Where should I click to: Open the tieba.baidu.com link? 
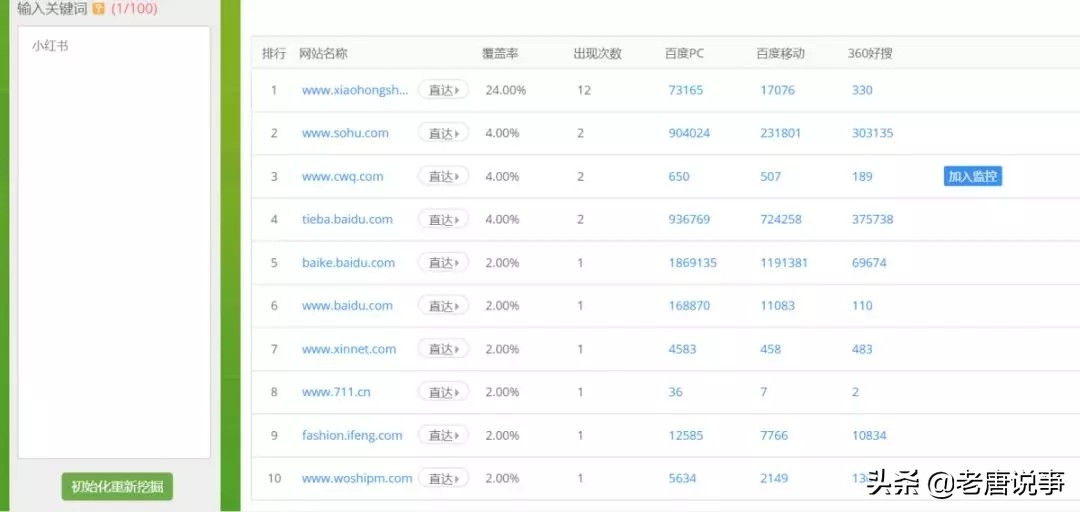point(347,219)
